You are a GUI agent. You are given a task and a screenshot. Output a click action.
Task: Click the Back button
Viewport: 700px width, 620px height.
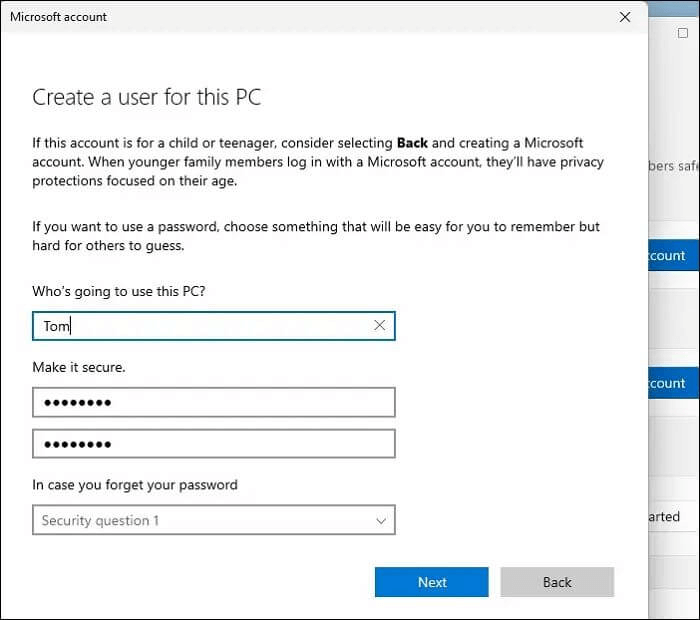pyautogui.click(x=557, y=582)
